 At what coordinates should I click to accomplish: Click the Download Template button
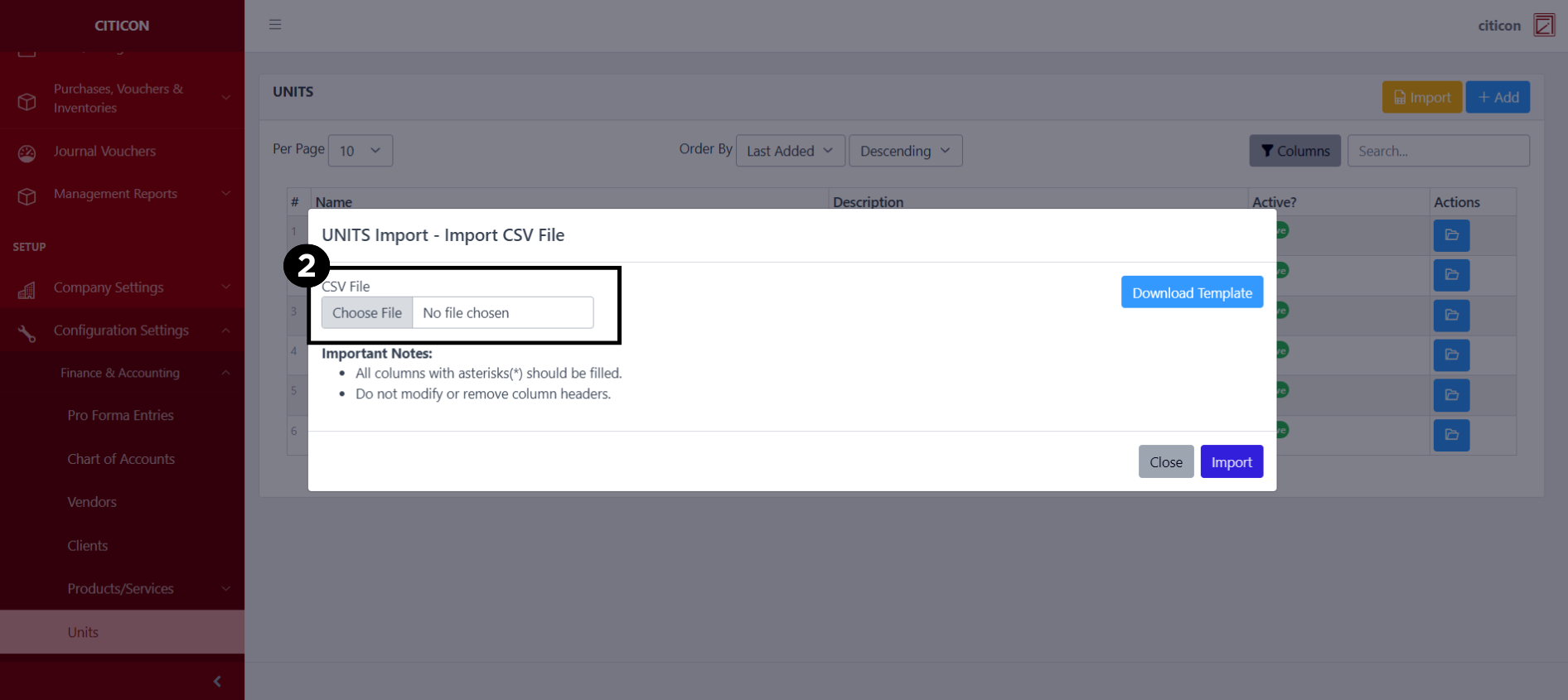click(x=1192, y=292)
